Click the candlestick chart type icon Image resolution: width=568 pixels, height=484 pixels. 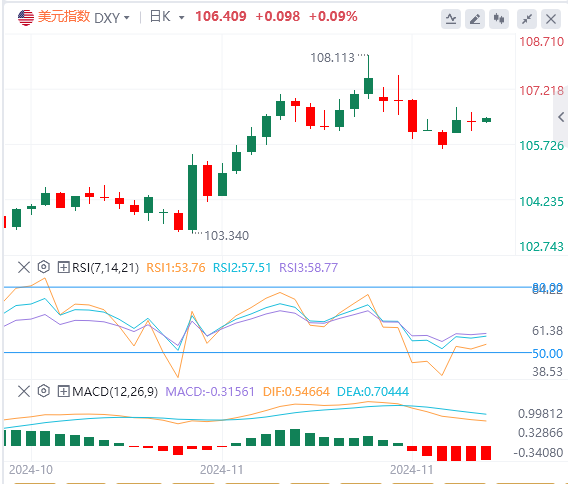[x=499, y=18]
